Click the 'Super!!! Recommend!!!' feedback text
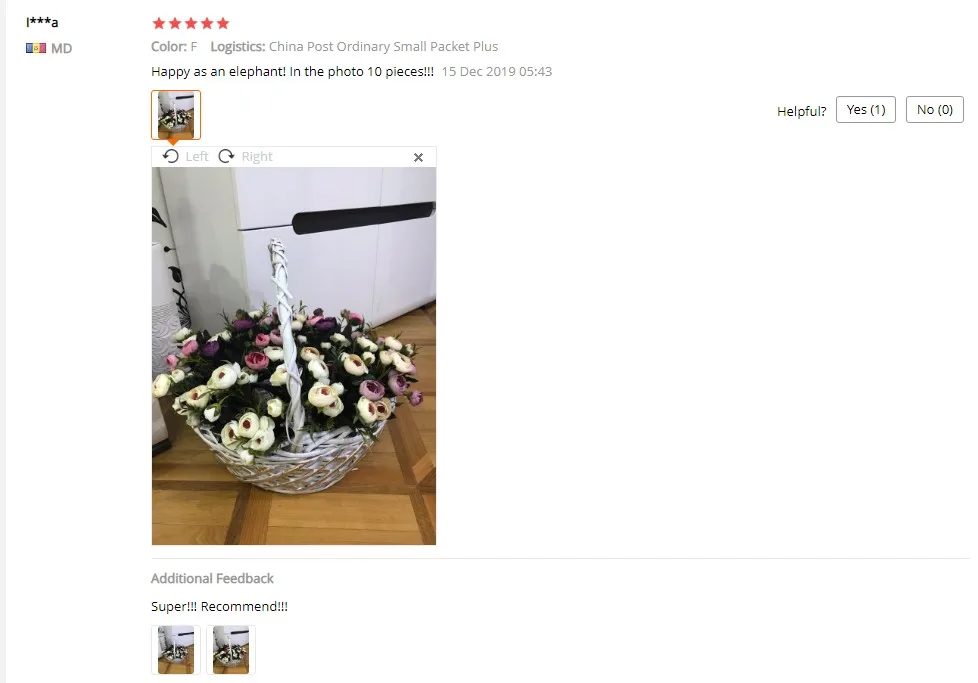 coord(220,606)
